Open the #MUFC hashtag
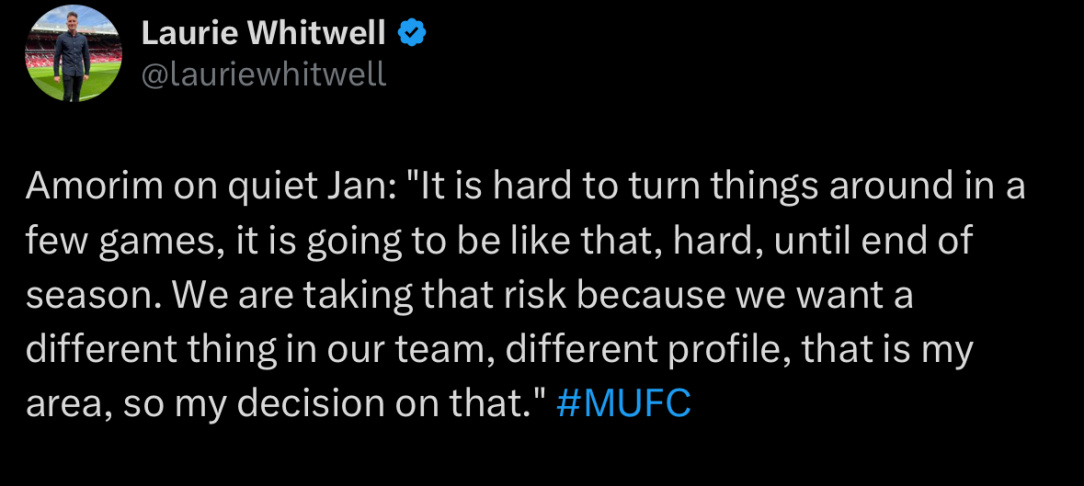Screen dimensions: 1084x486 coord(623,404)
